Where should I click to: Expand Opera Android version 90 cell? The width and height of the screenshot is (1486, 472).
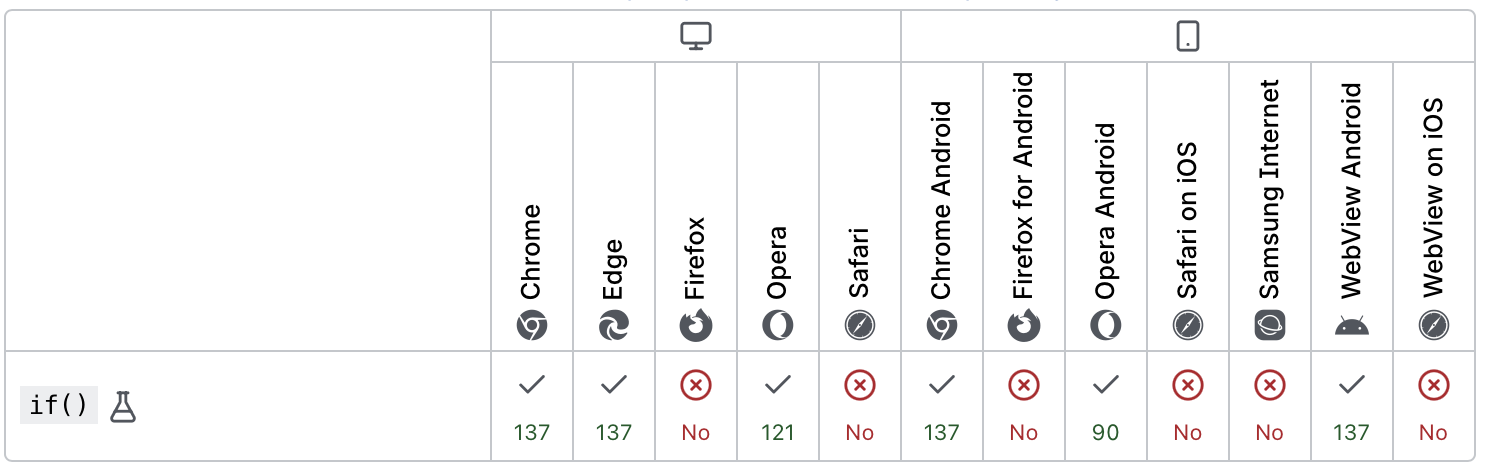tap(1105, 406)
